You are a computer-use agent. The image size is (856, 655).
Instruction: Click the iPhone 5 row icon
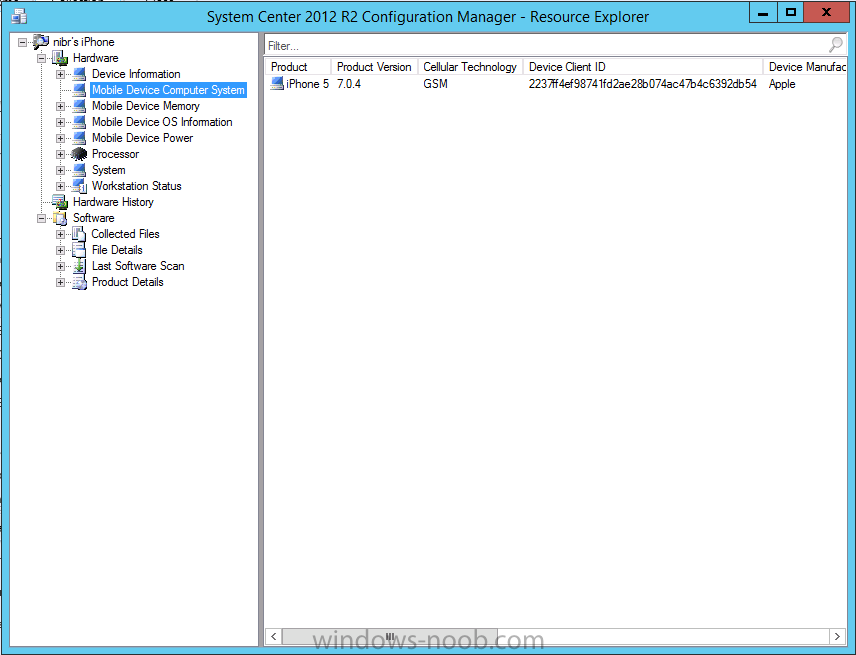pyautogui.click(x=277, y=84)
